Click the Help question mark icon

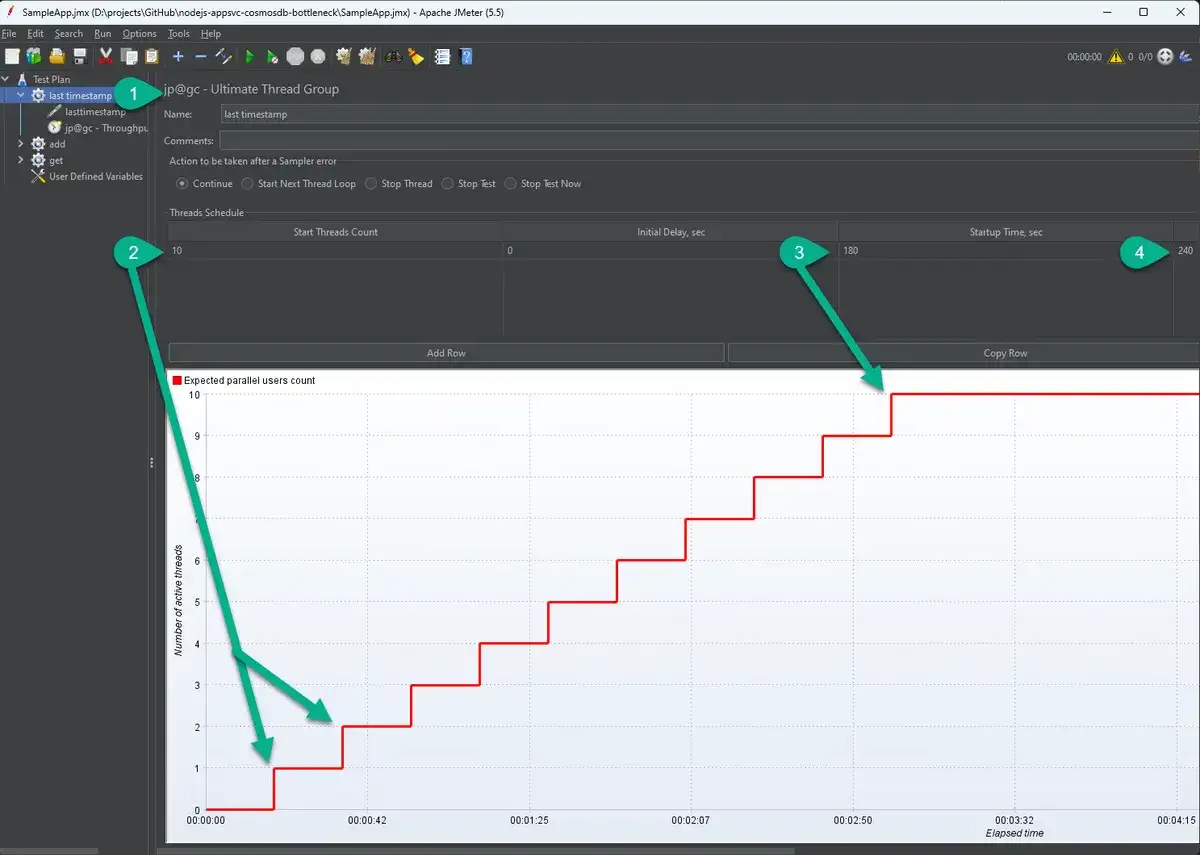tap(466, 57)
